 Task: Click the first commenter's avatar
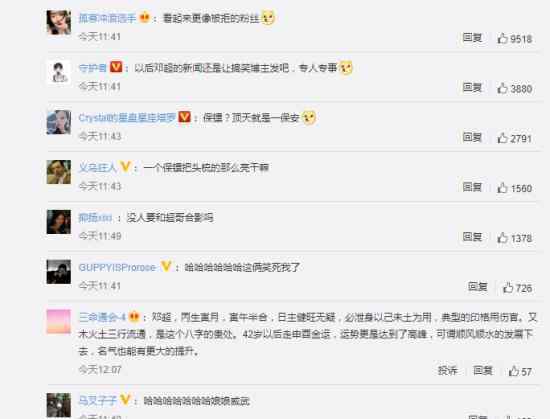(59, 22)
